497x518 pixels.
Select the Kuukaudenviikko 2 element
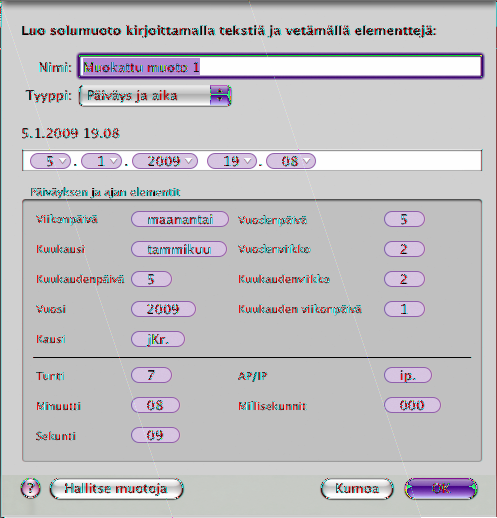click(404, 279)
